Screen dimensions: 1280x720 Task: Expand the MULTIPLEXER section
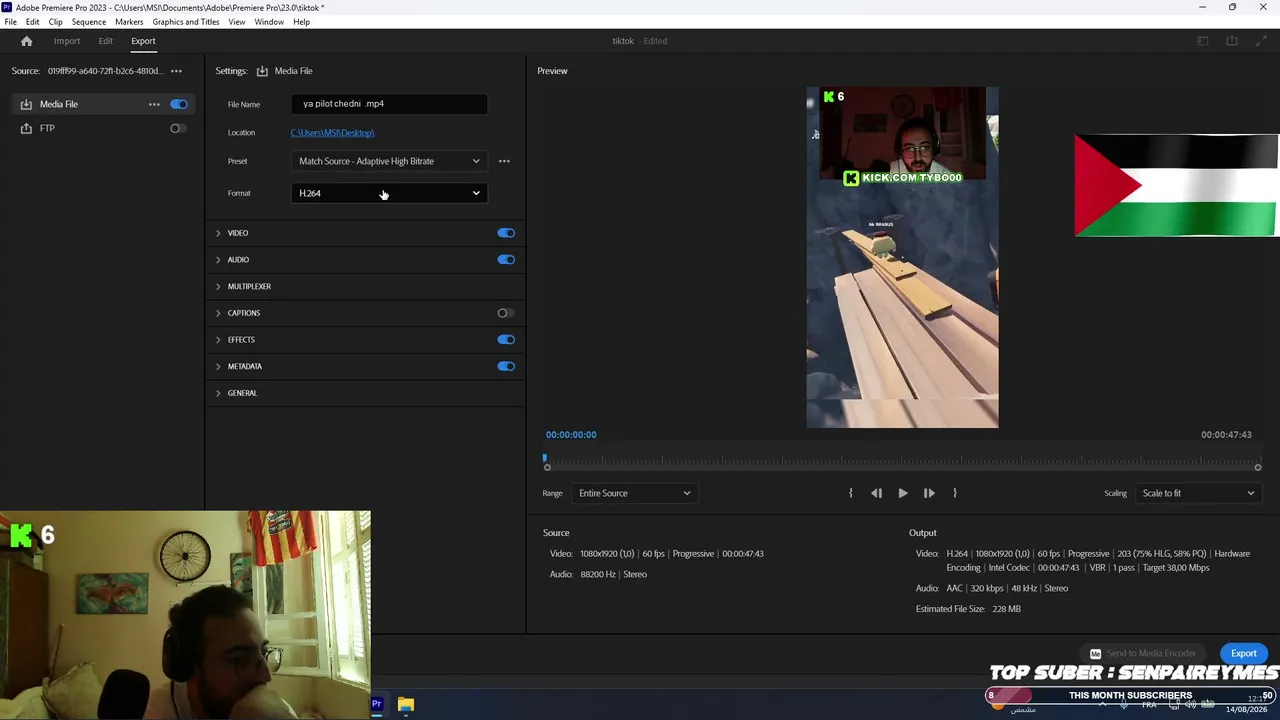(x=218, y=286)
